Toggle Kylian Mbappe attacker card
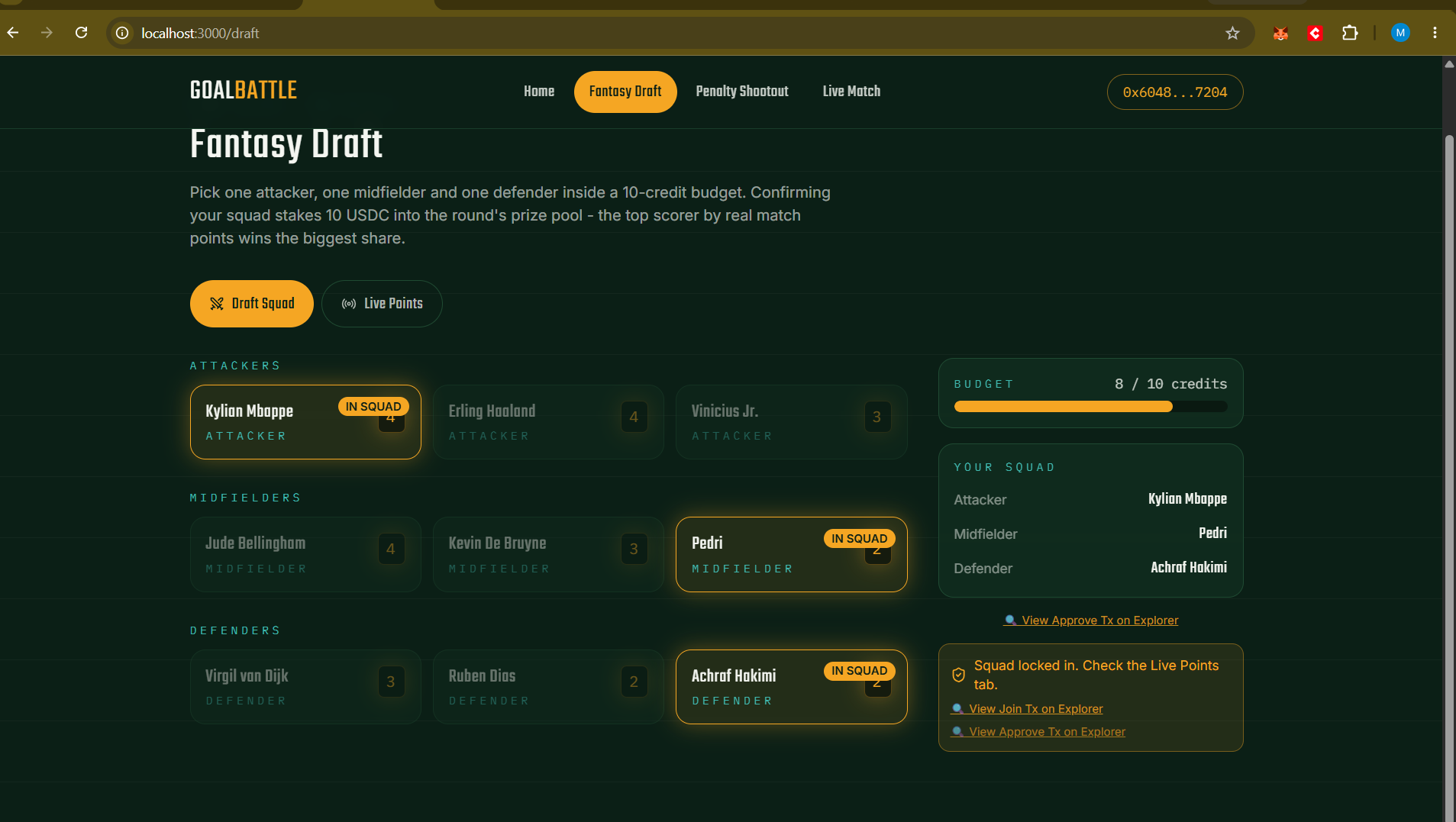 click(305, 422)
